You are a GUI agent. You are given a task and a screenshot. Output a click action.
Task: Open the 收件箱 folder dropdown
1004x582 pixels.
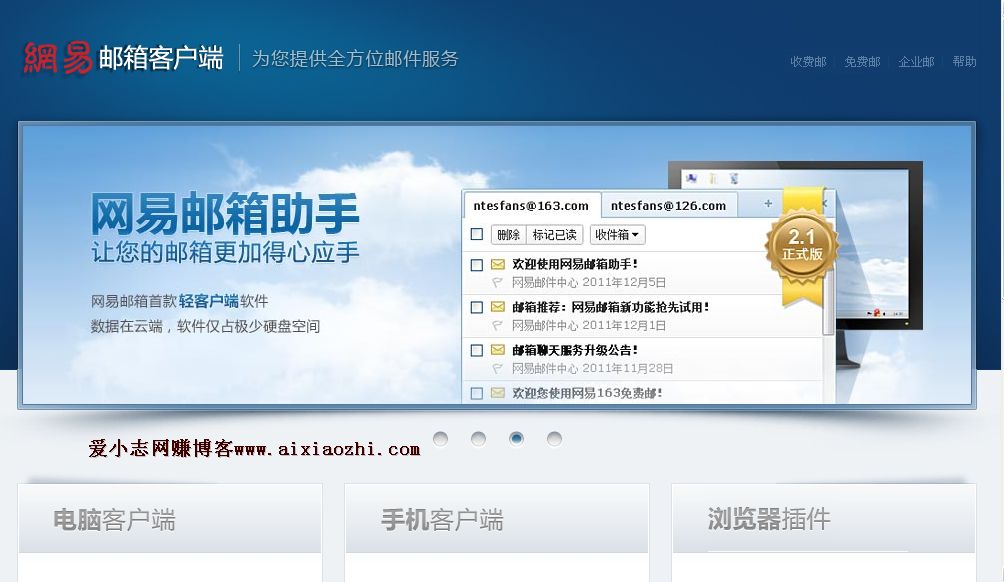[x=617, y=235]
